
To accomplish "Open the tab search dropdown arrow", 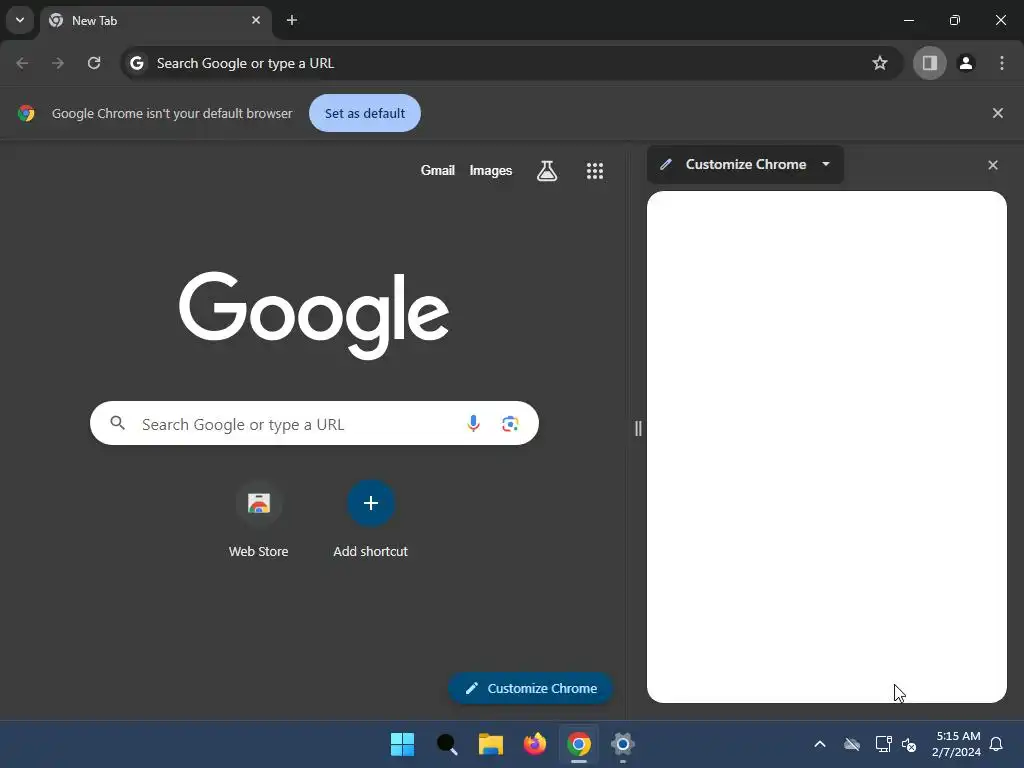I will point(20,20).
